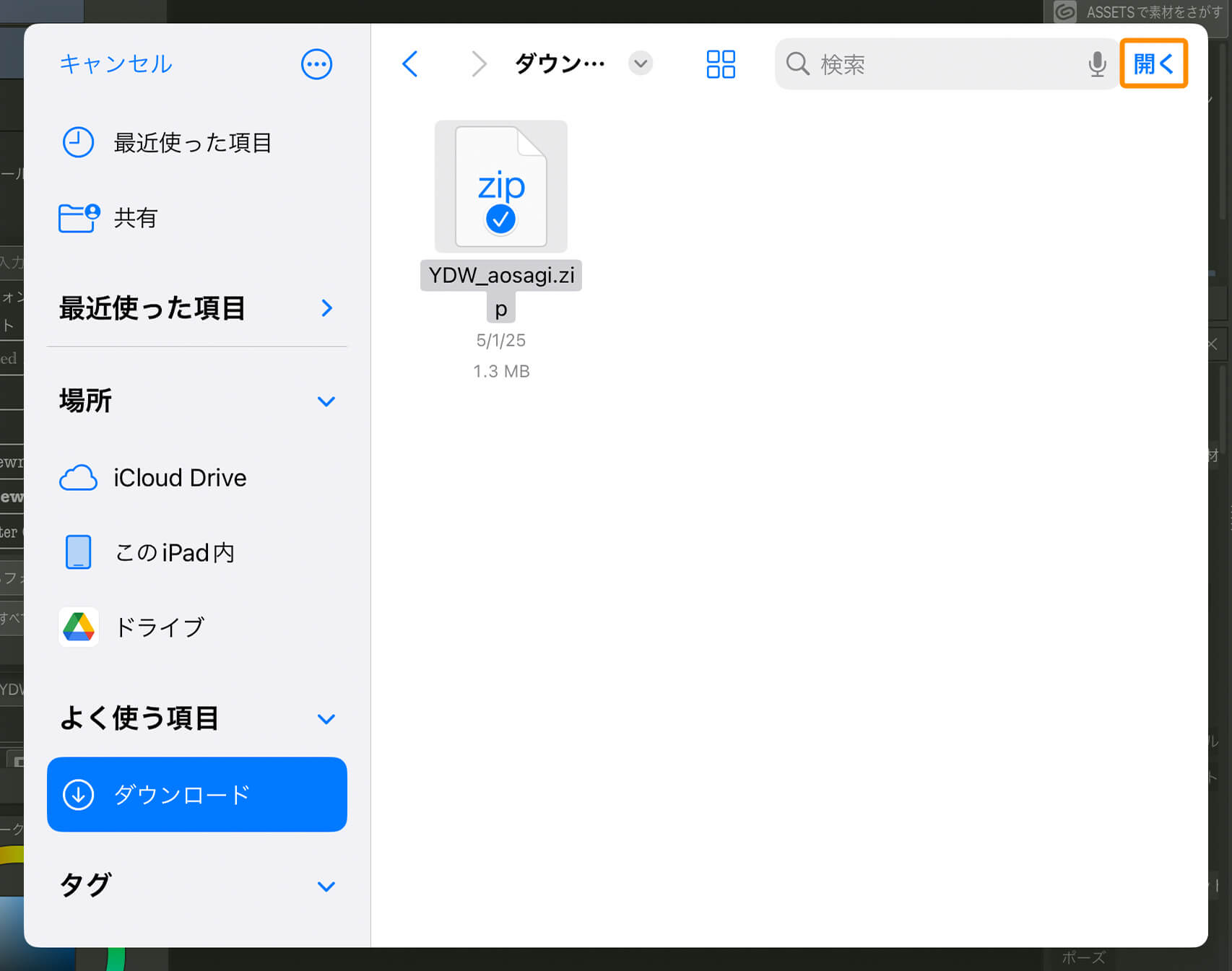1232x971 pixels.
Task: Switch to grid view layout
Action: point(720,64)
